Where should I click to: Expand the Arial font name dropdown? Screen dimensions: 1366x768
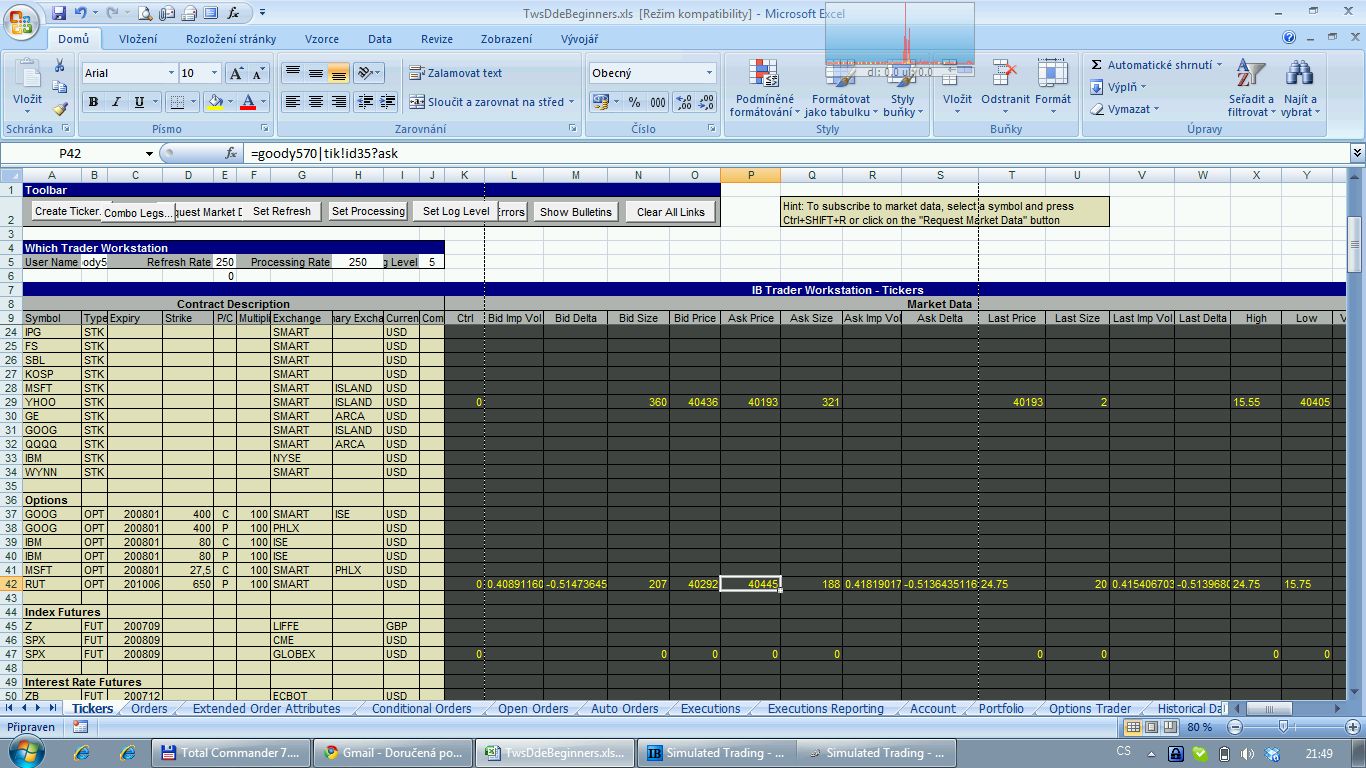point(170,73)
